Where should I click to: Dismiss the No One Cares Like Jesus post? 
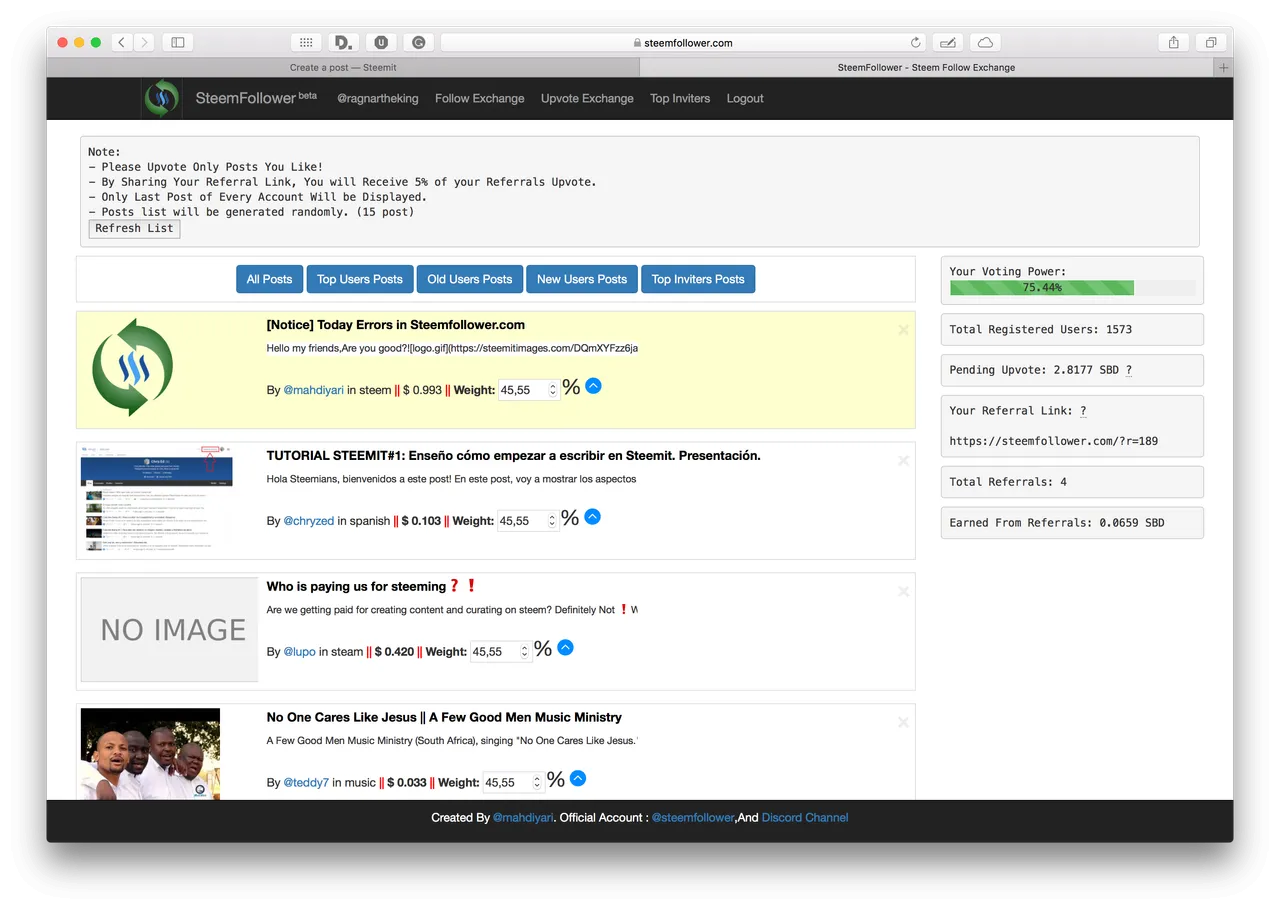pyautogui.click(x=903, y=723)
